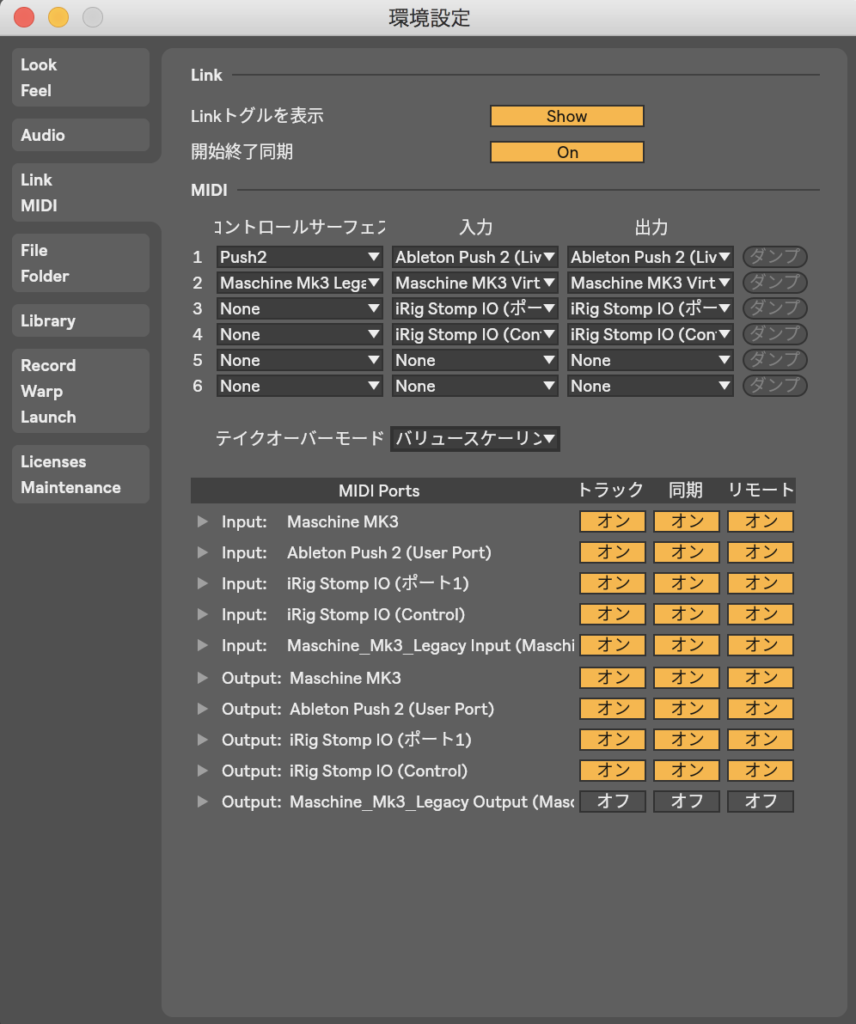Expand Output iRig Stomp IO (Control) triangle
The height and width of the screenshot is (1024, 856).
coord(203,771)
